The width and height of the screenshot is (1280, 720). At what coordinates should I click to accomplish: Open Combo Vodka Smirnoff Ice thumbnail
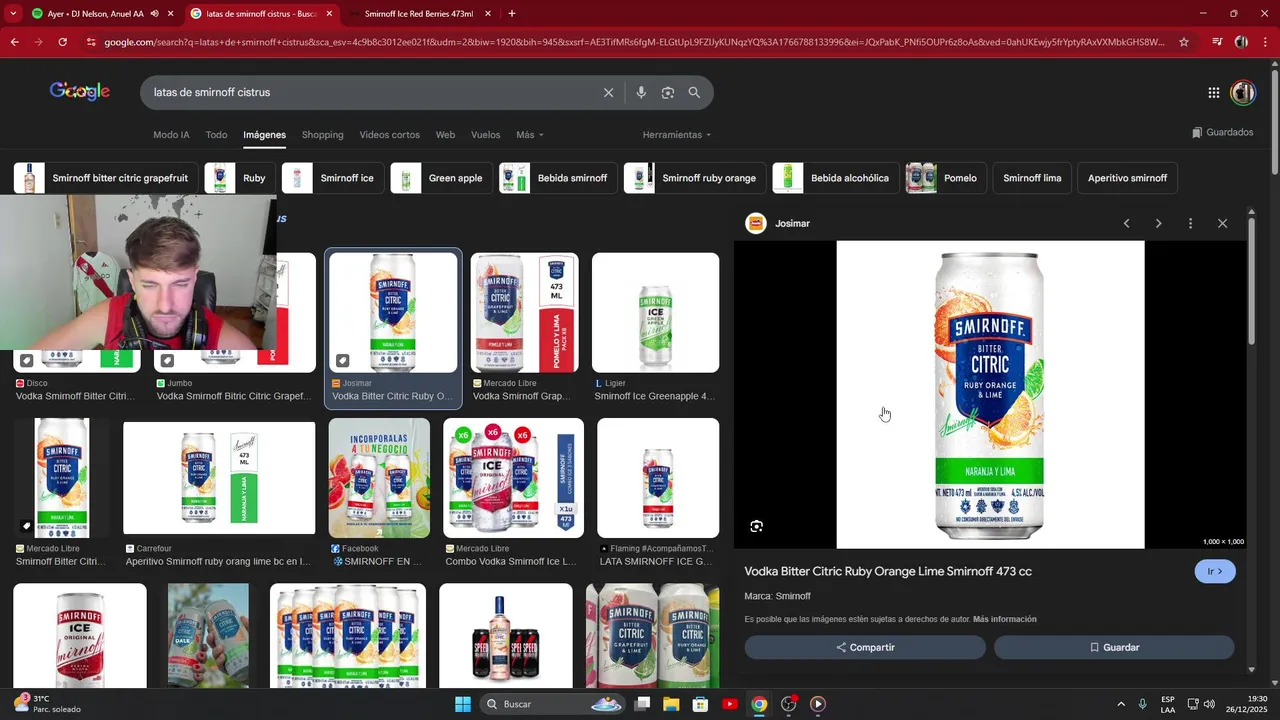[513, 478]
